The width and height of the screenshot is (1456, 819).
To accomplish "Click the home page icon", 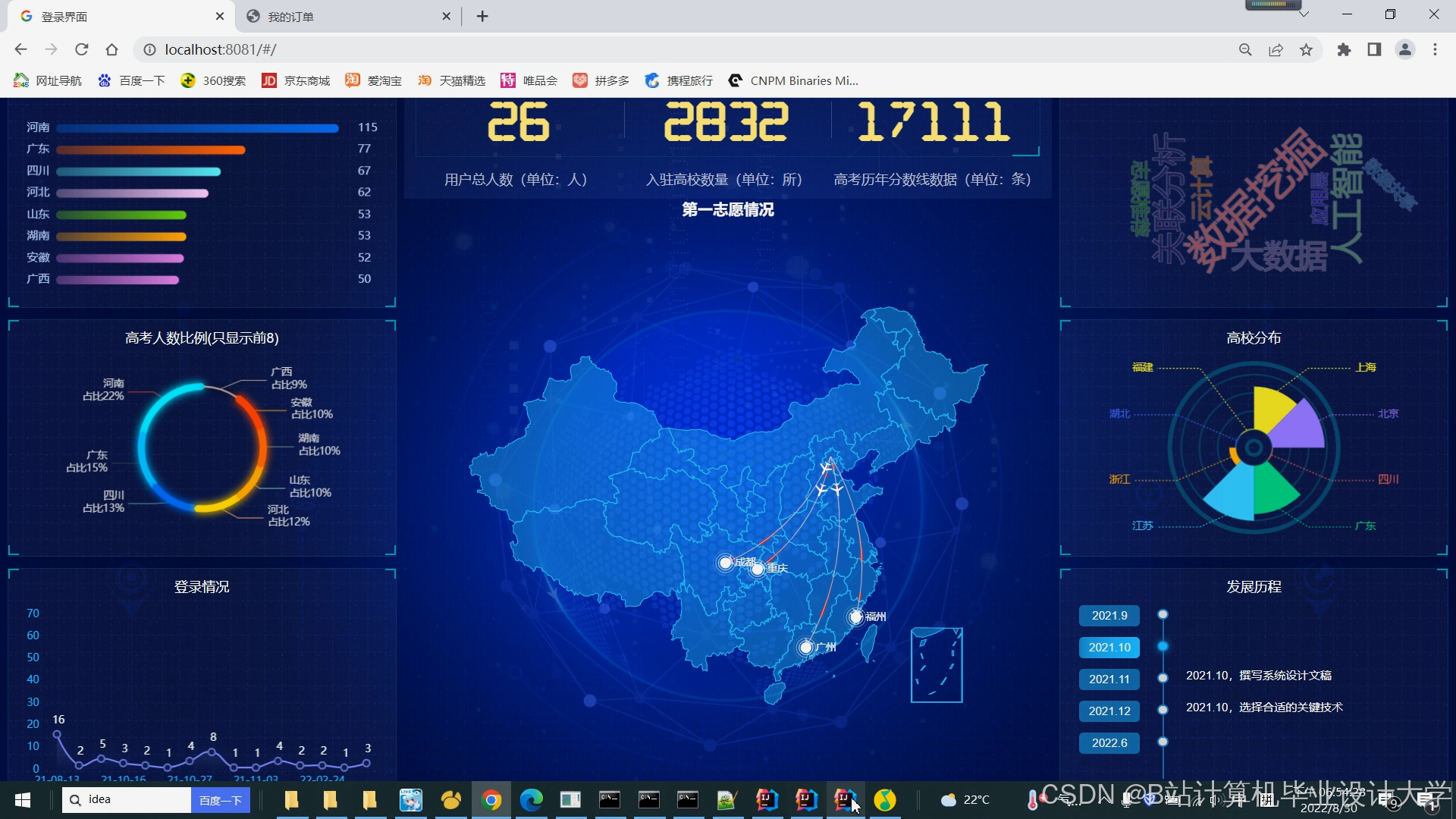I will tap(112, 49).
